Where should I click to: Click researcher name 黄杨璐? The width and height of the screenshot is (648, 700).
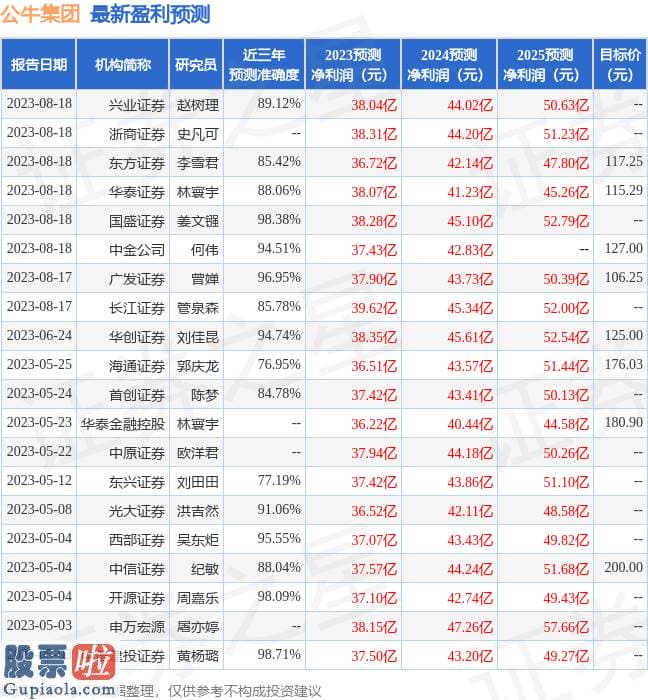click(x=198, y=656)
